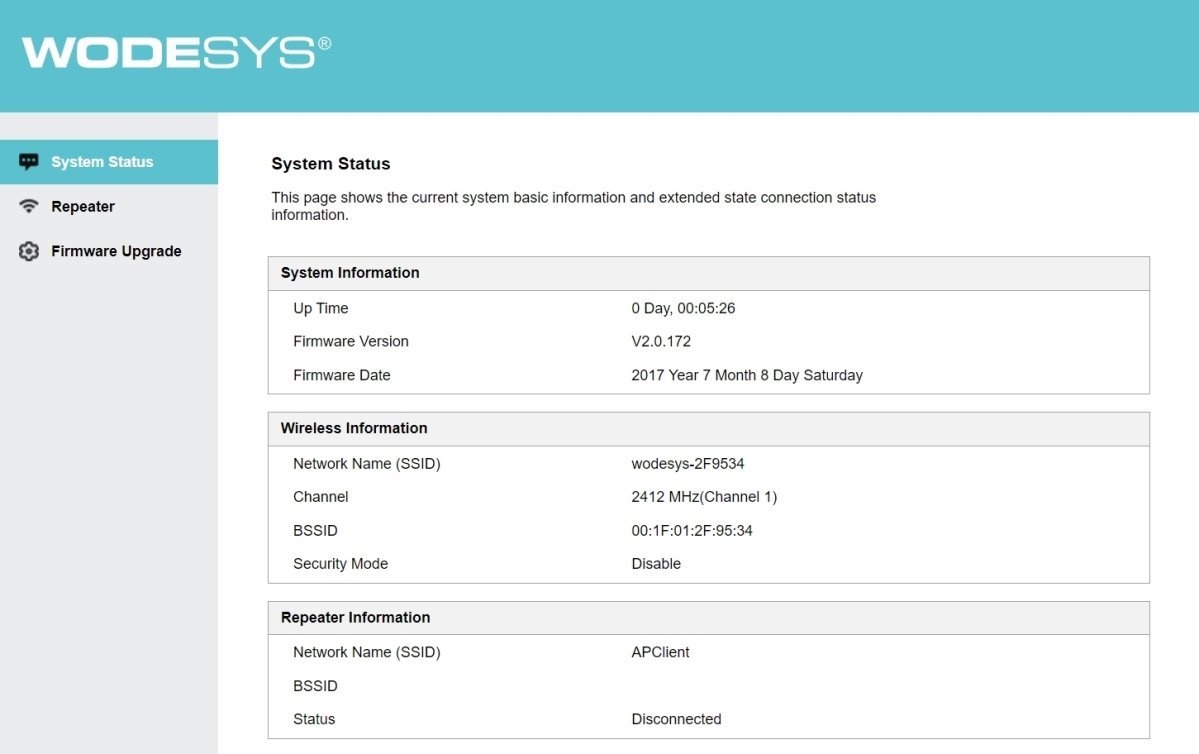1199x754 pixels.
Task: Open the Repeater menu item
Action: [x=83, y=207]
